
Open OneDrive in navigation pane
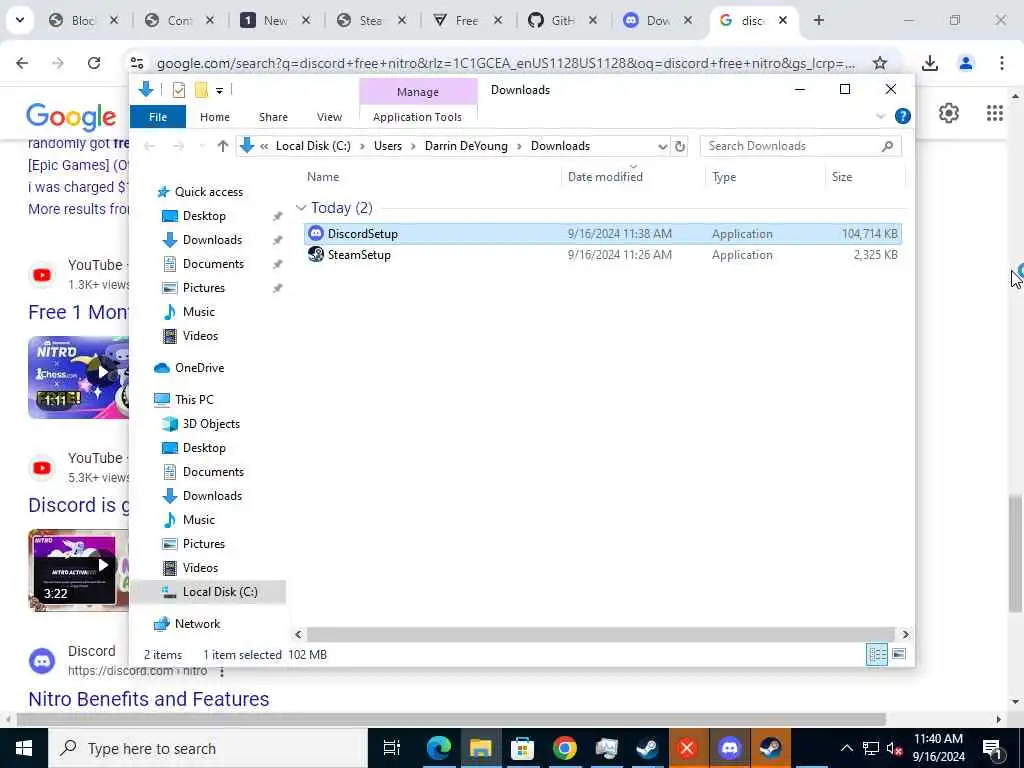pyautogui.click(x=199, y=368)
